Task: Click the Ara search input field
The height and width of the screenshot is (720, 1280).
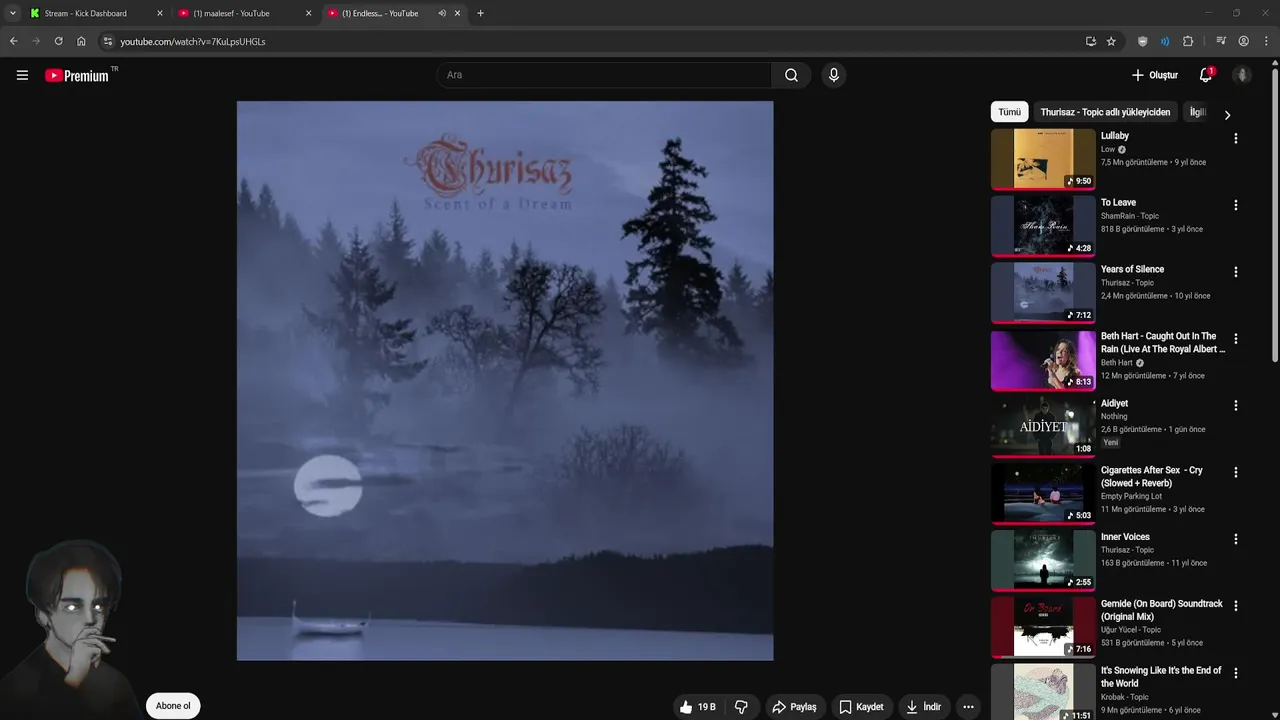Action: (x=604, y=75)
